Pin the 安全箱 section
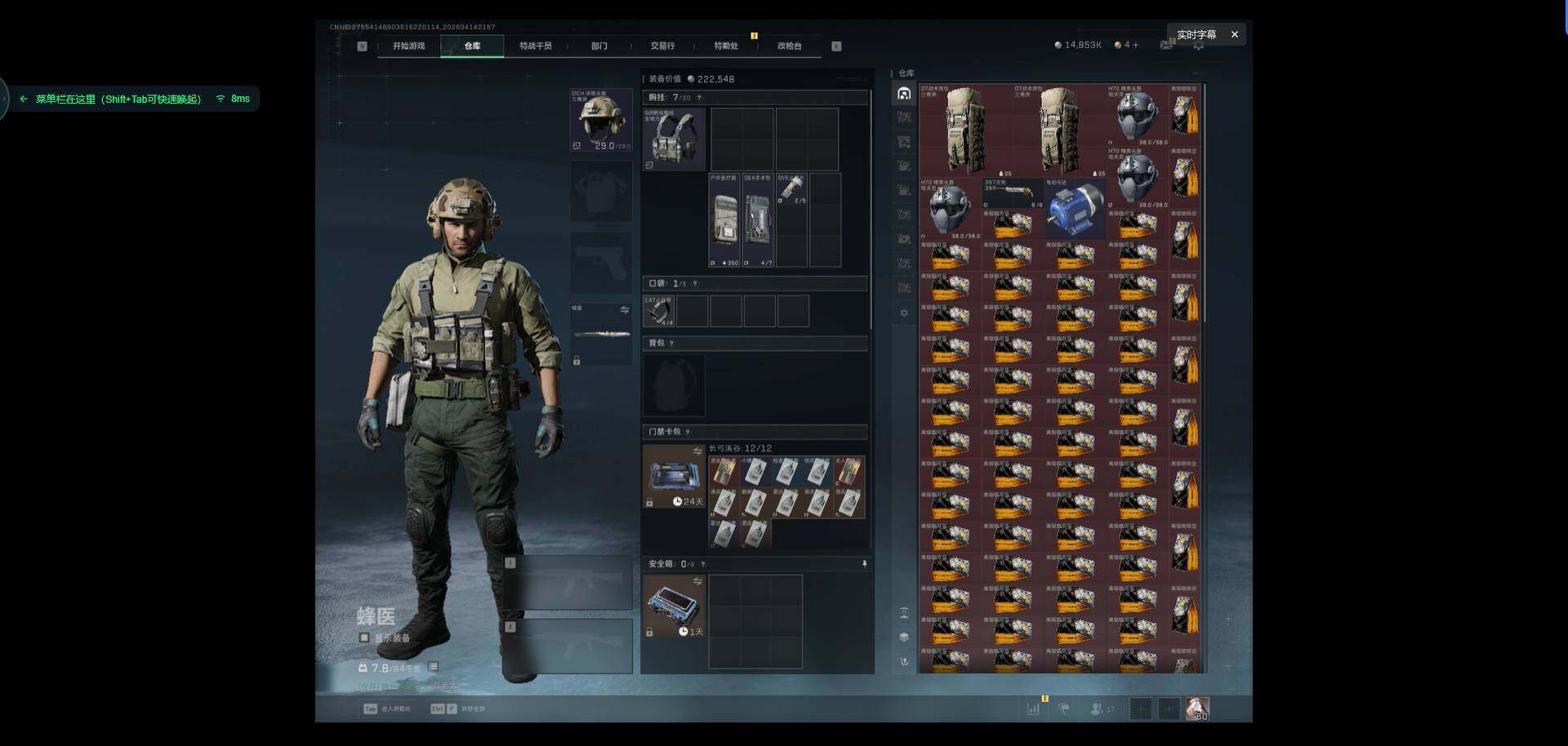Screen dimensions: 1568x746 pyautogui.click(x=864, y=564)
